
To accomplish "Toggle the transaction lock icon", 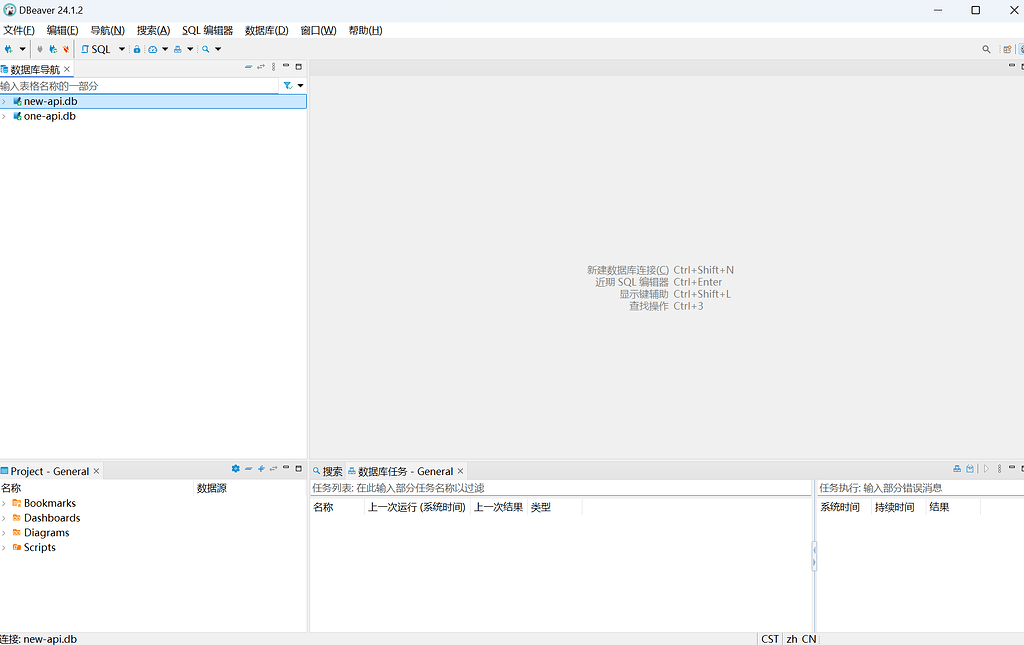I will point(136,49).
